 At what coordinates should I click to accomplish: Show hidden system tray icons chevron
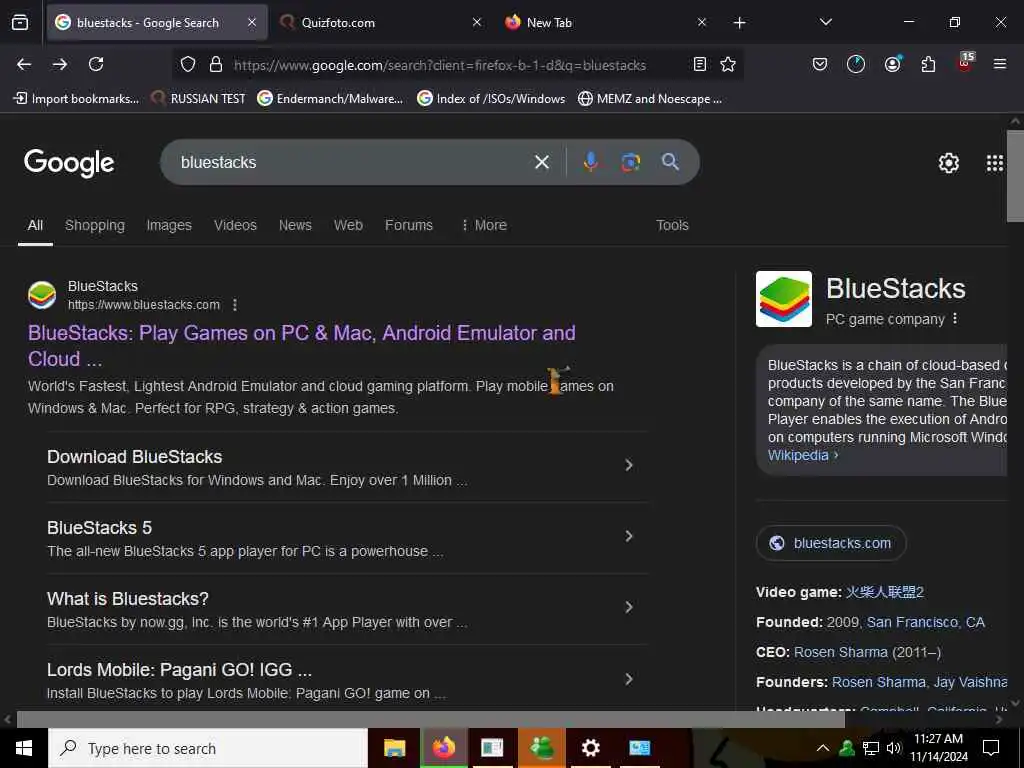click(823, 748)
